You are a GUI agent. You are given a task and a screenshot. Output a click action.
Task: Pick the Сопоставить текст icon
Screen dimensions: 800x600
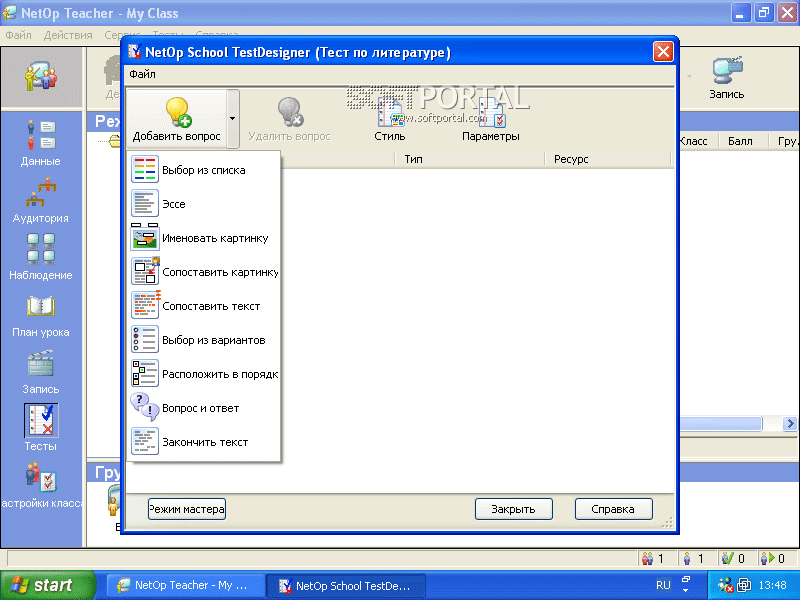pos(145,305)
